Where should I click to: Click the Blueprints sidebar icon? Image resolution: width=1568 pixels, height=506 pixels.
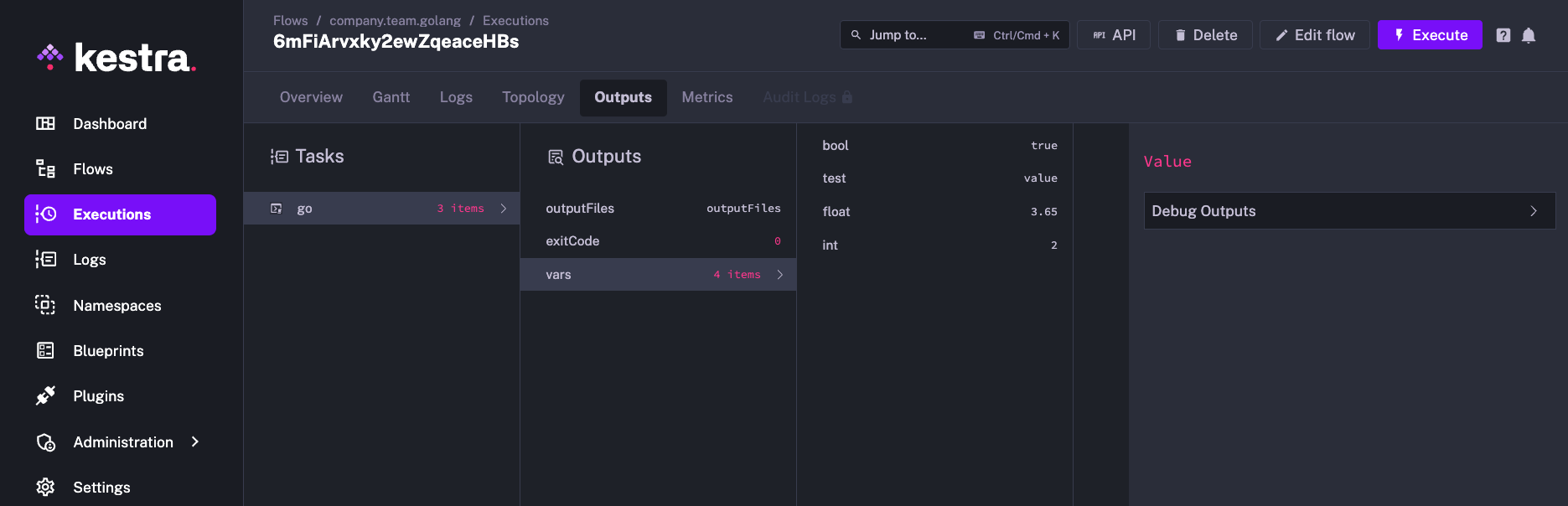(x=45, y=351)
